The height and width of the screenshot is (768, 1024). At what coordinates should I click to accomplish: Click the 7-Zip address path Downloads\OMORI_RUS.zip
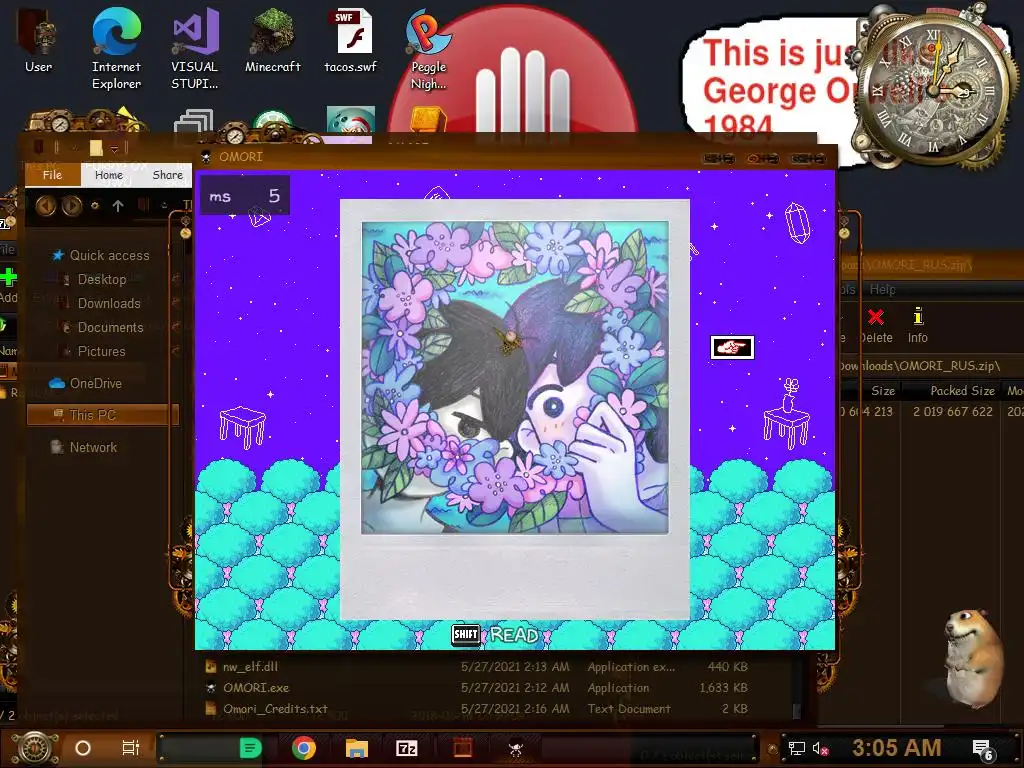(x=920, y=366)
